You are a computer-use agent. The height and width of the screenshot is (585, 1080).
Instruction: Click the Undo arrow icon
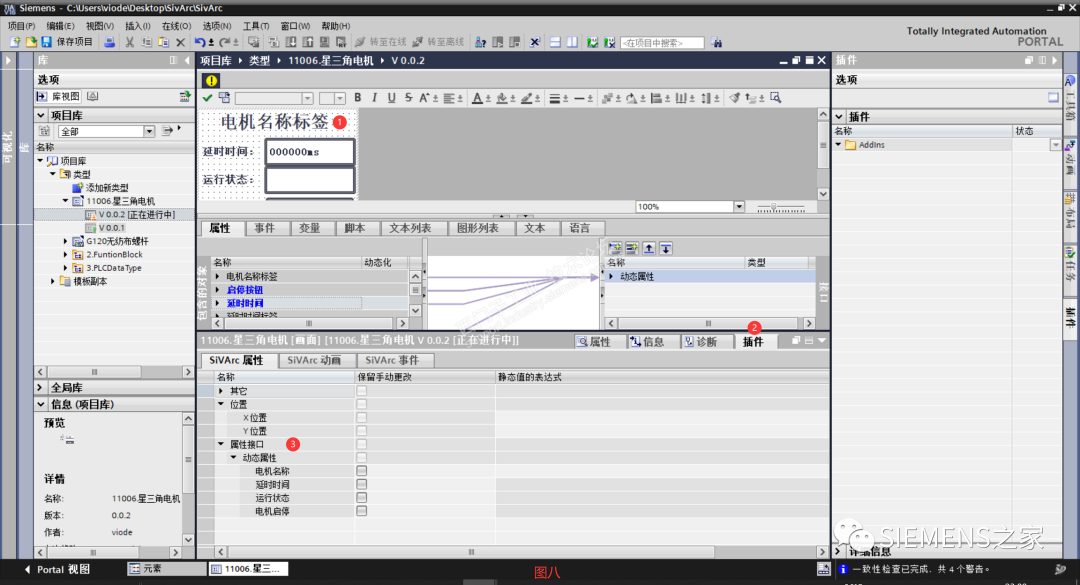click(x=200, y=41)
